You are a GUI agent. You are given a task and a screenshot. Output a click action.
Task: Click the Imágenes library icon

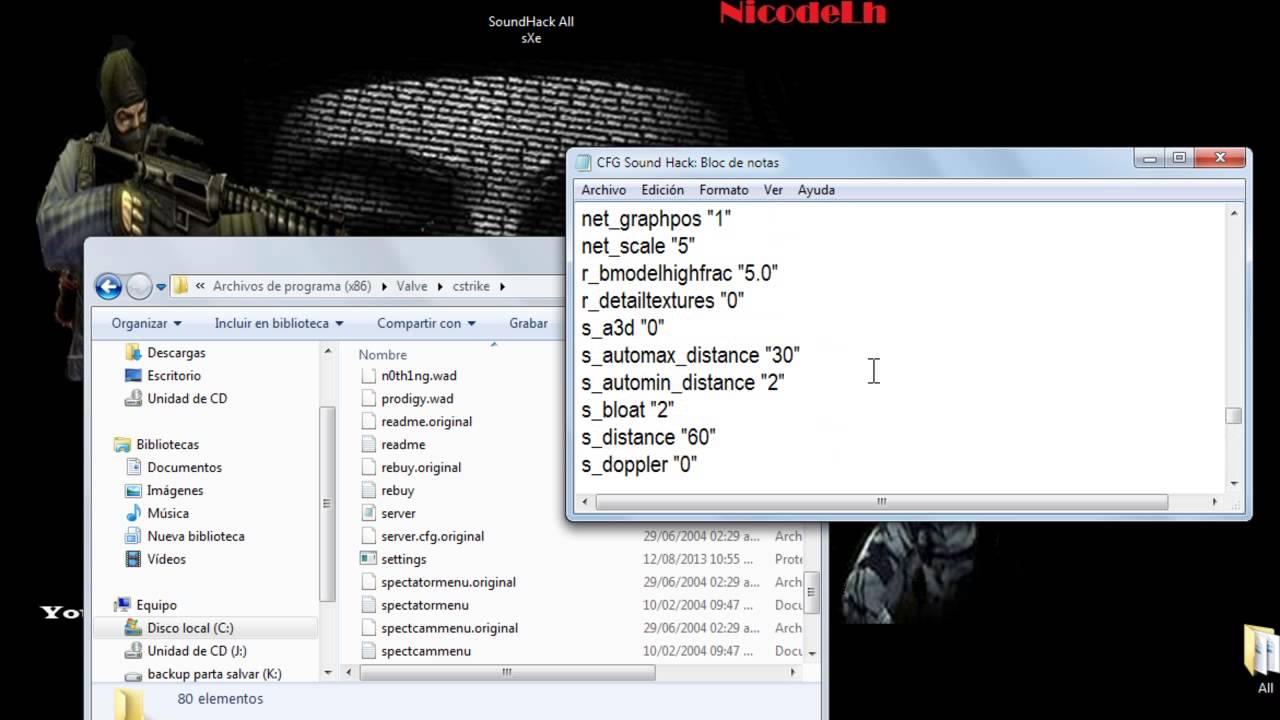133,490
